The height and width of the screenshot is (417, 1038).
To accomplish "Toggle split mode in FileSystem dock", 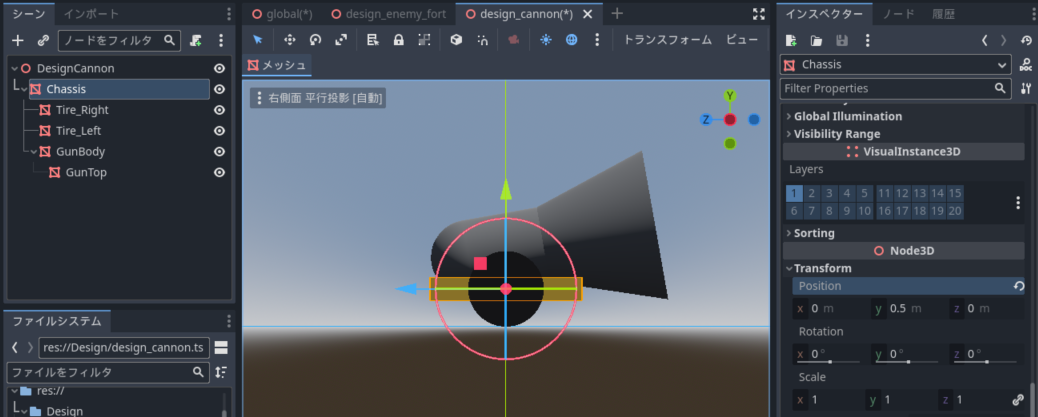I will pos(221,348).
